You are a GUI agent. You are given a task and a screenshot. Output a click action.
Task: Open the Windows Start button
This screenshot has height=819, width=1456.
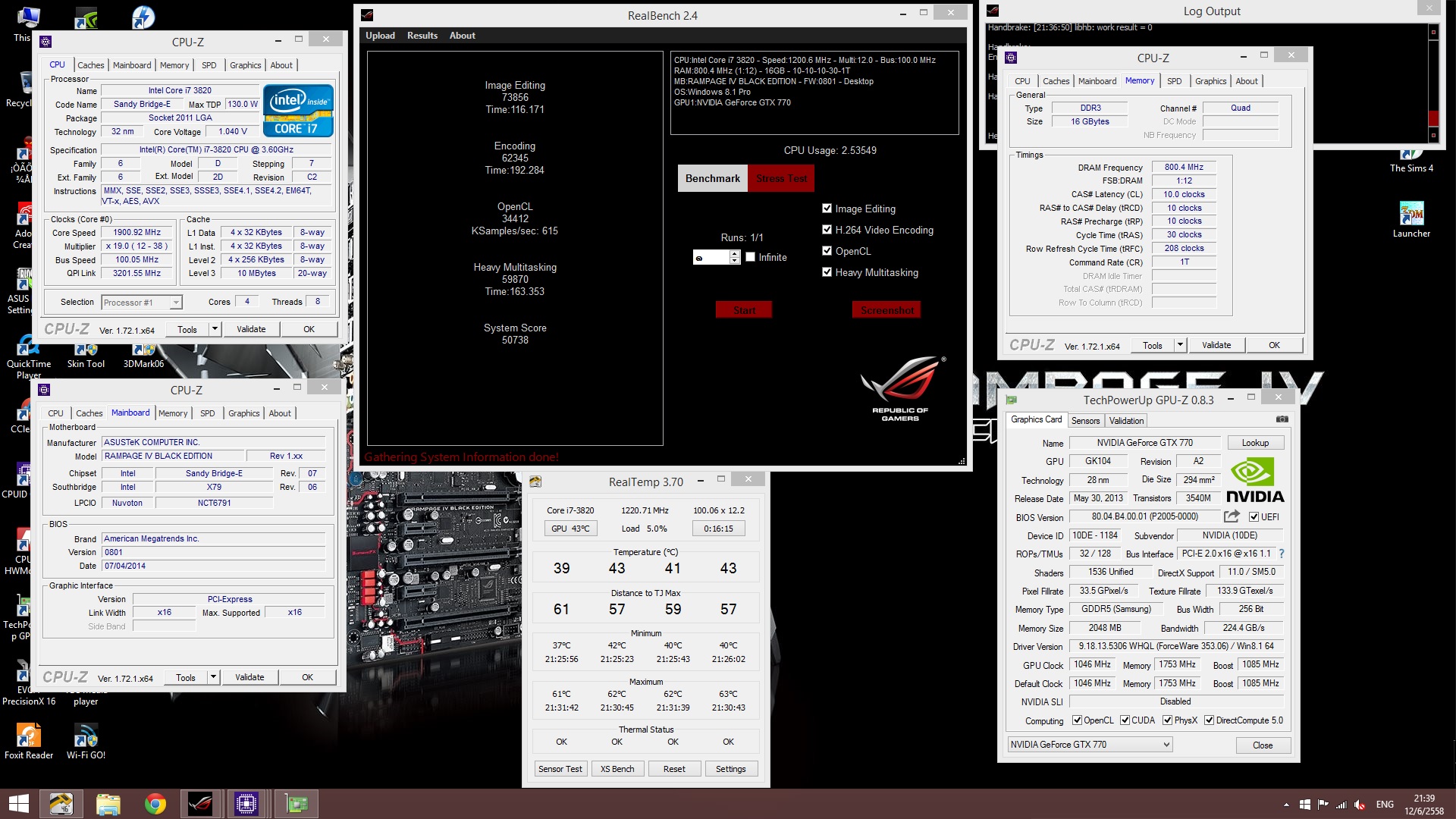click(x=18, y=803)
